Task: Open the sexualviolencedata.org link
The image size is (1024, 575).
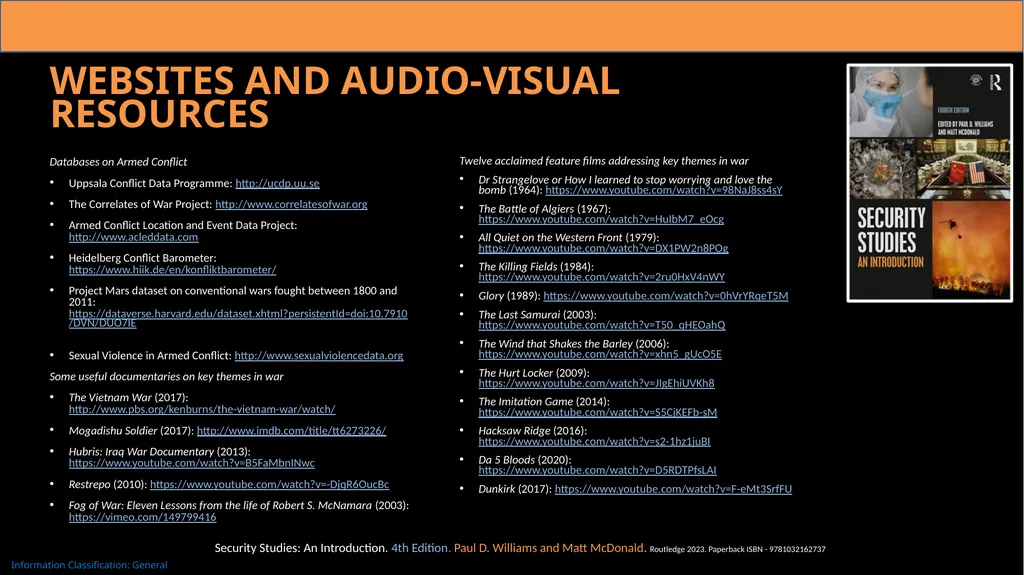Action: tap(319, 356)
